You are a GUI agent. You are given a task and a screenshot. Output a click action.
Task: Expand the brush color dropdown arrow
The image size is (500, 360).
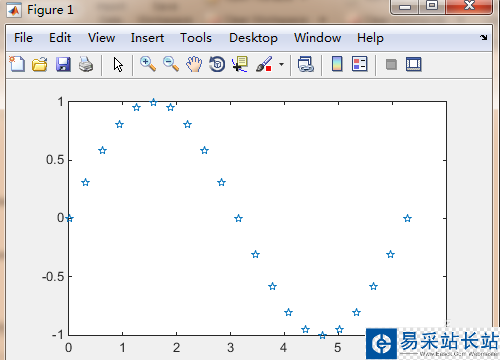point(282,64)
